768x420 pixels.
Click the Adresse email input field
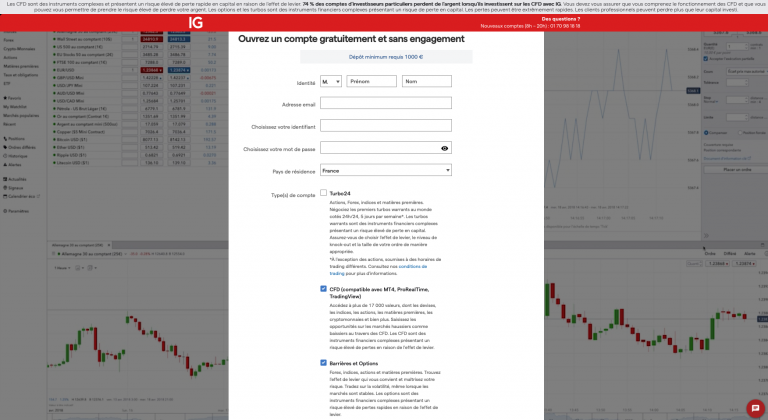[x=386, y=103]
